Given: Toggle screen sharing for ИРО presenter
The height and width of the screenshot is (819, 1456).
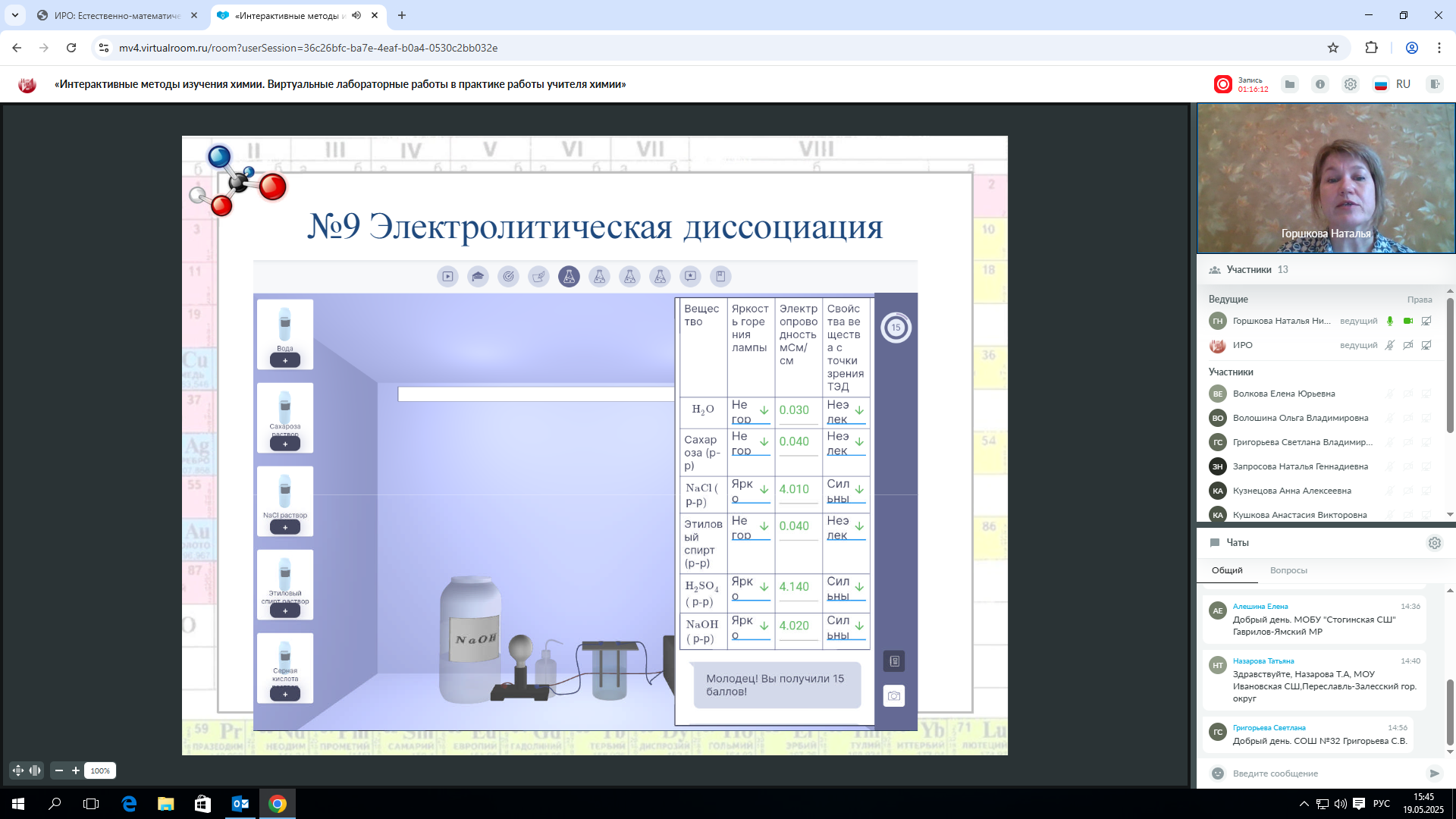Looking at the screenshot, I should tap(1426, 346).
